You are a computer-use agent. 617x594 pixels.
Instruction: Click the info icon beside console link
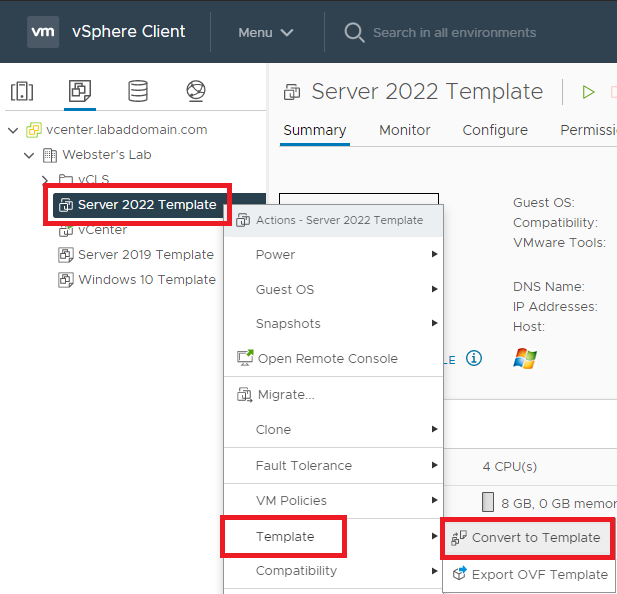tap(474, 358)
